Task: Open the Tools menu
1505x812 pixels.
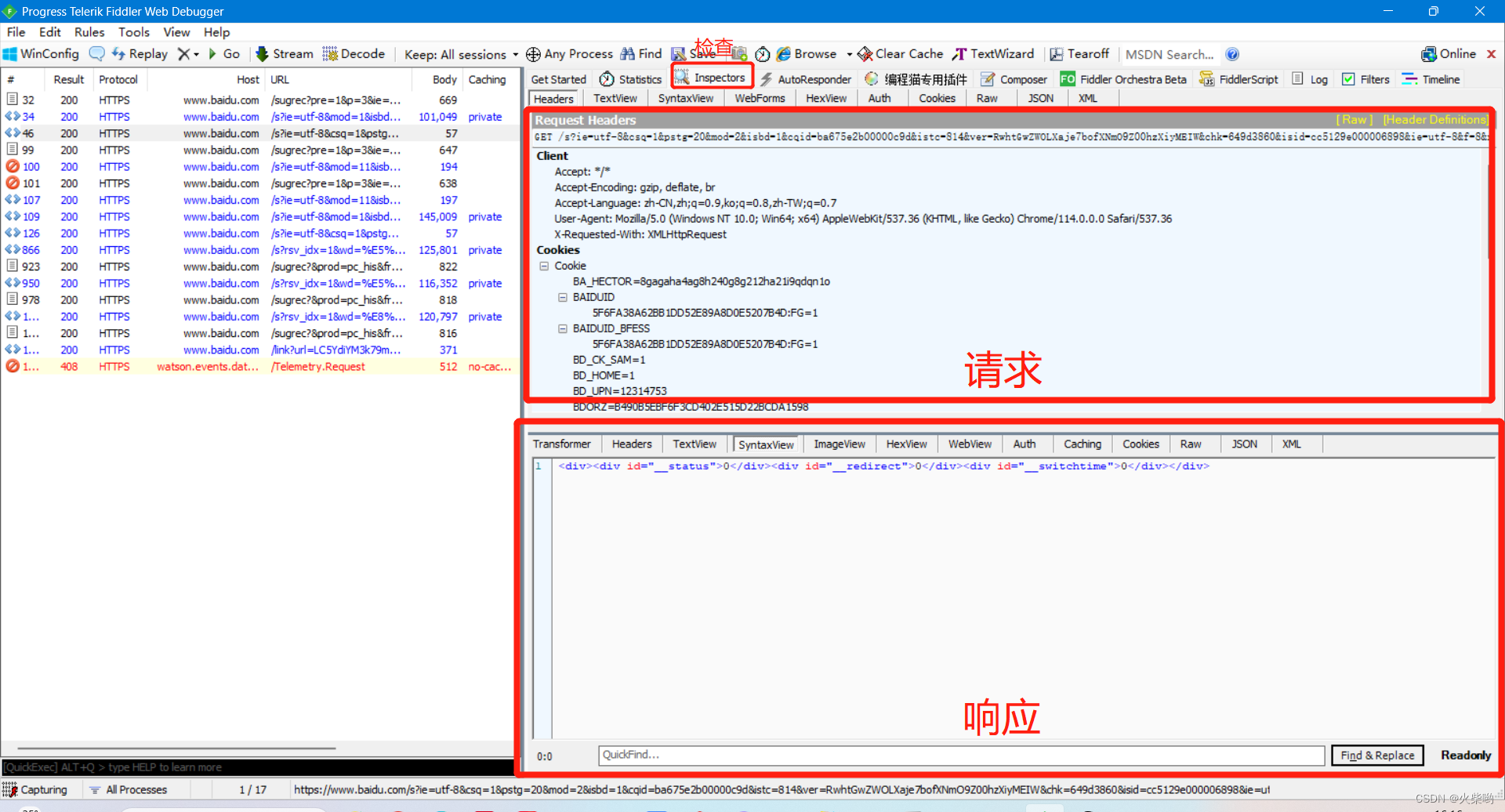Action: (134, 32)
